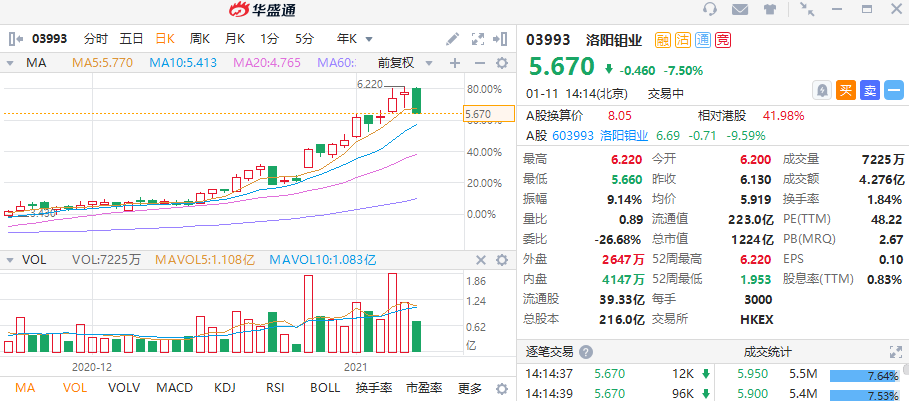The height and width of the screenshot is (401, 909).
Task: Select the 1分 one-minute chart tab
Action: pos(269,39)
